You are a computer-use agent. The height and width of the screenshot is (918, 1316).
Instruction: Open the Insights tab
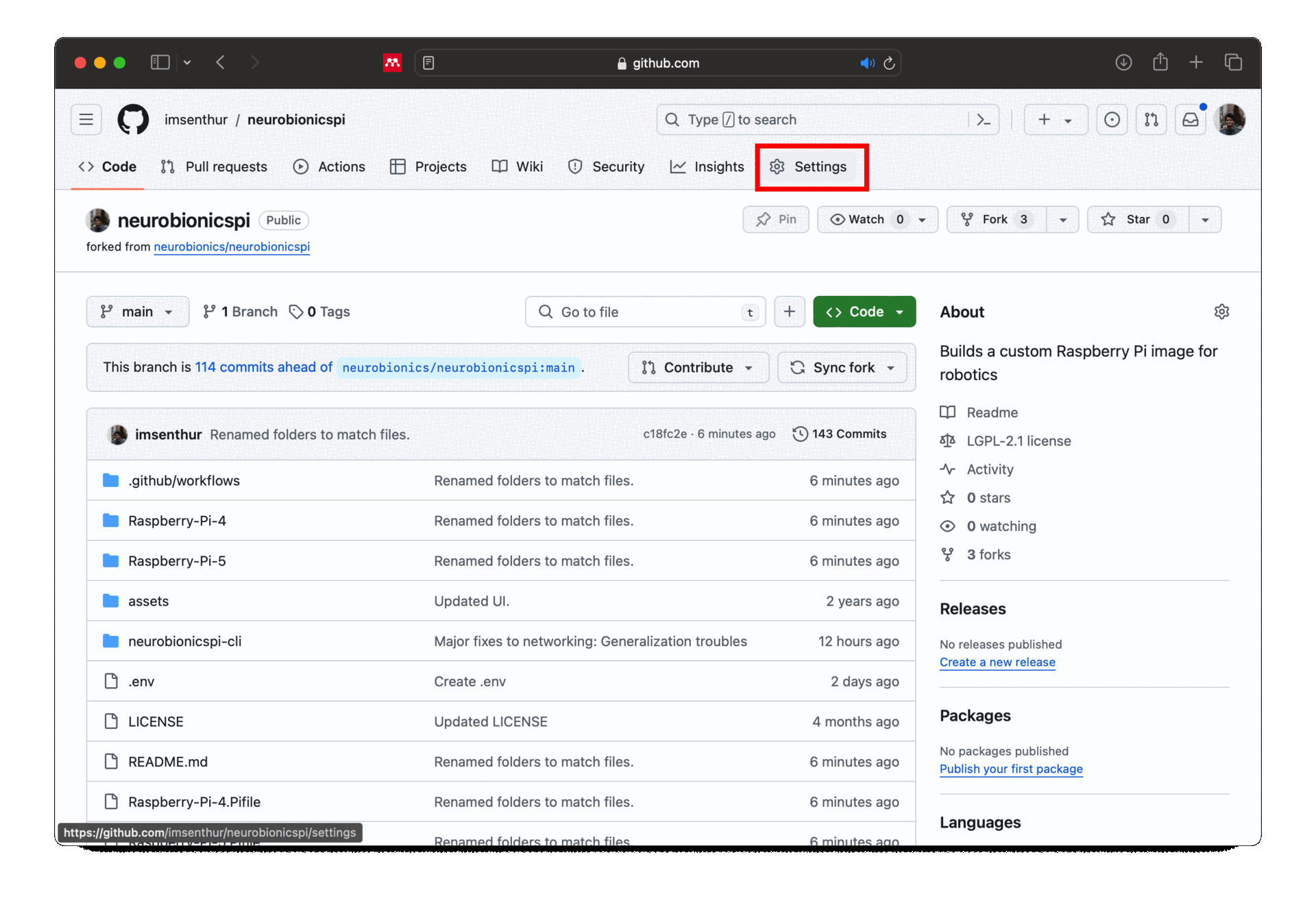pyautogui.click(x=707, y=166)
